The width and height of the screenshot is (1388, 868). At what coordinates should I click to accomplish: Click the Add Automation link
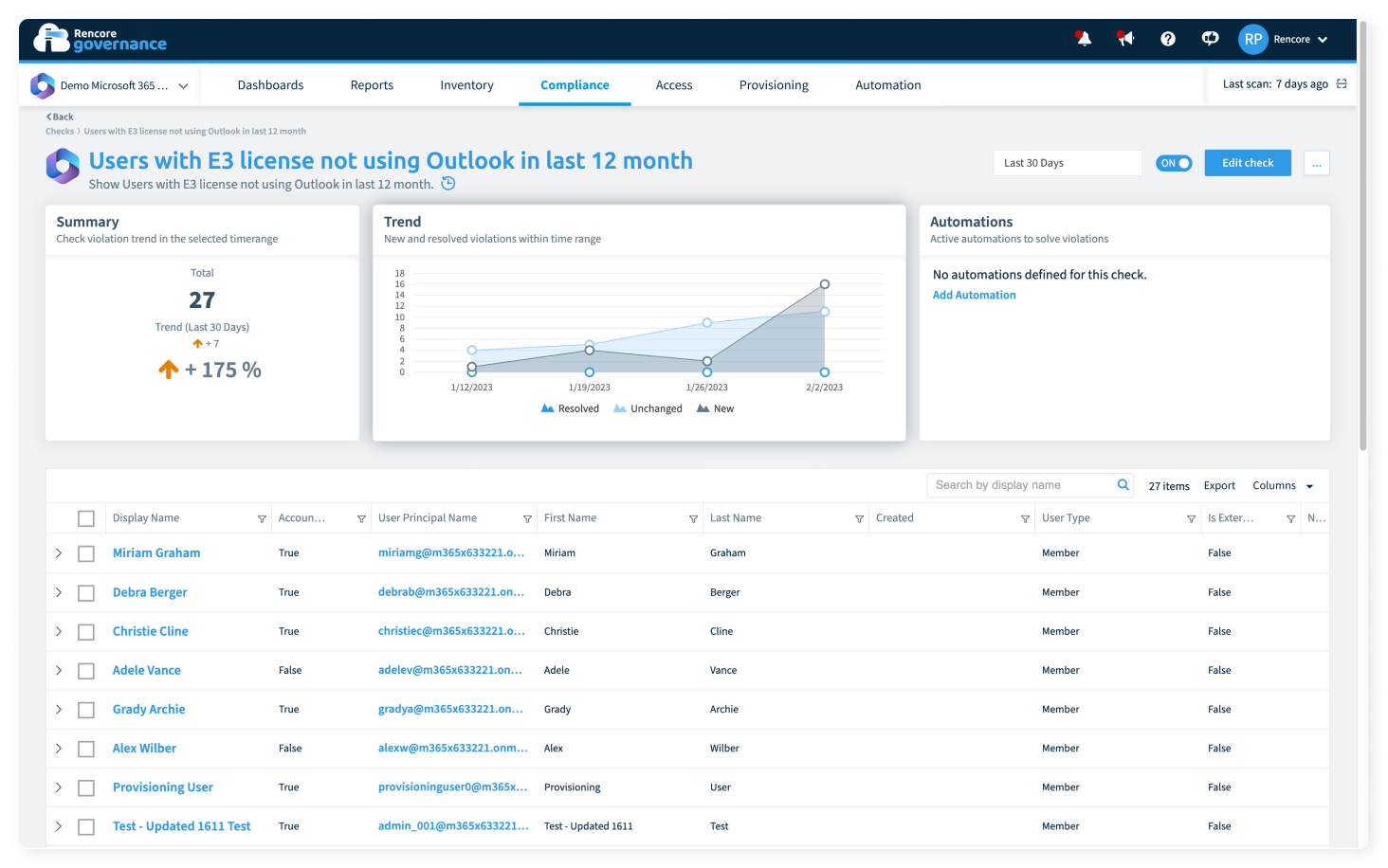[974, 295]
